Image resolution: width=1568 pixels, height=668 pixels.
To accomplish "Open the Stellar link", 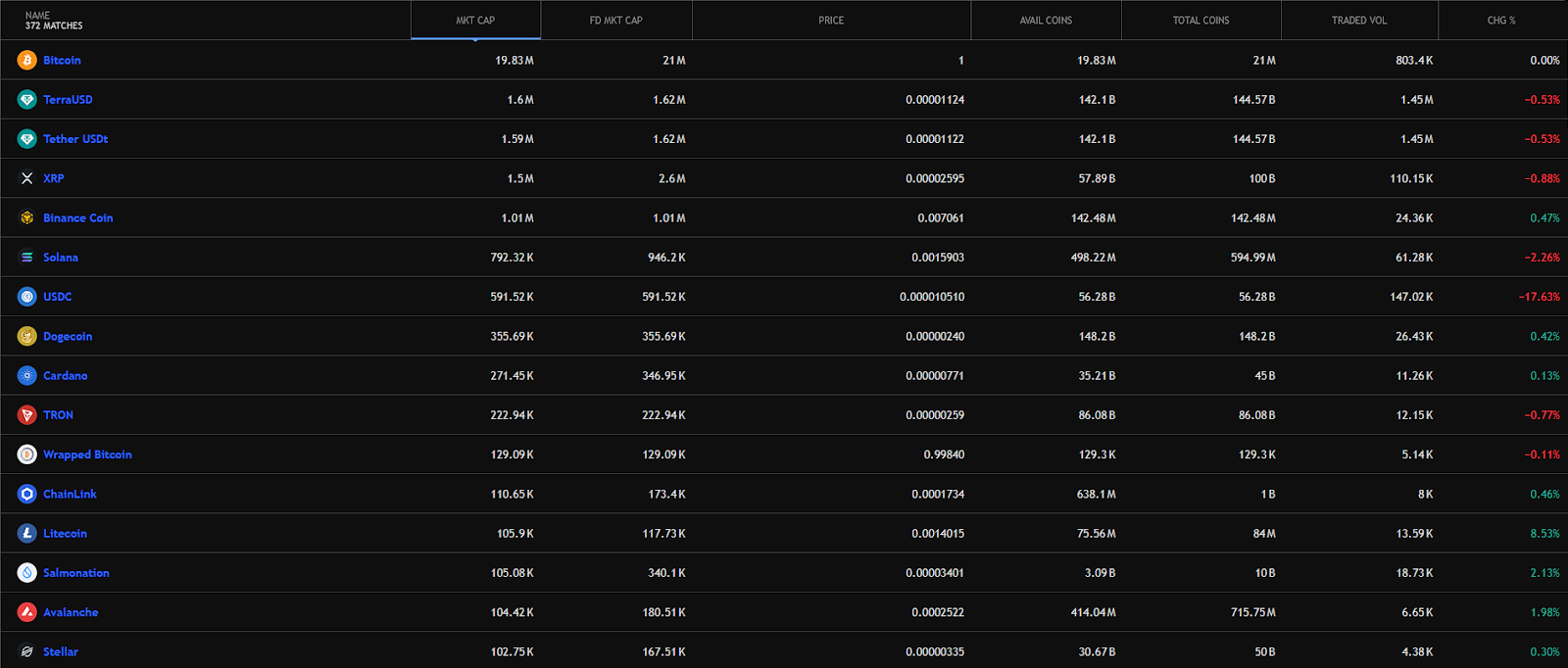I will pos(61,652).
